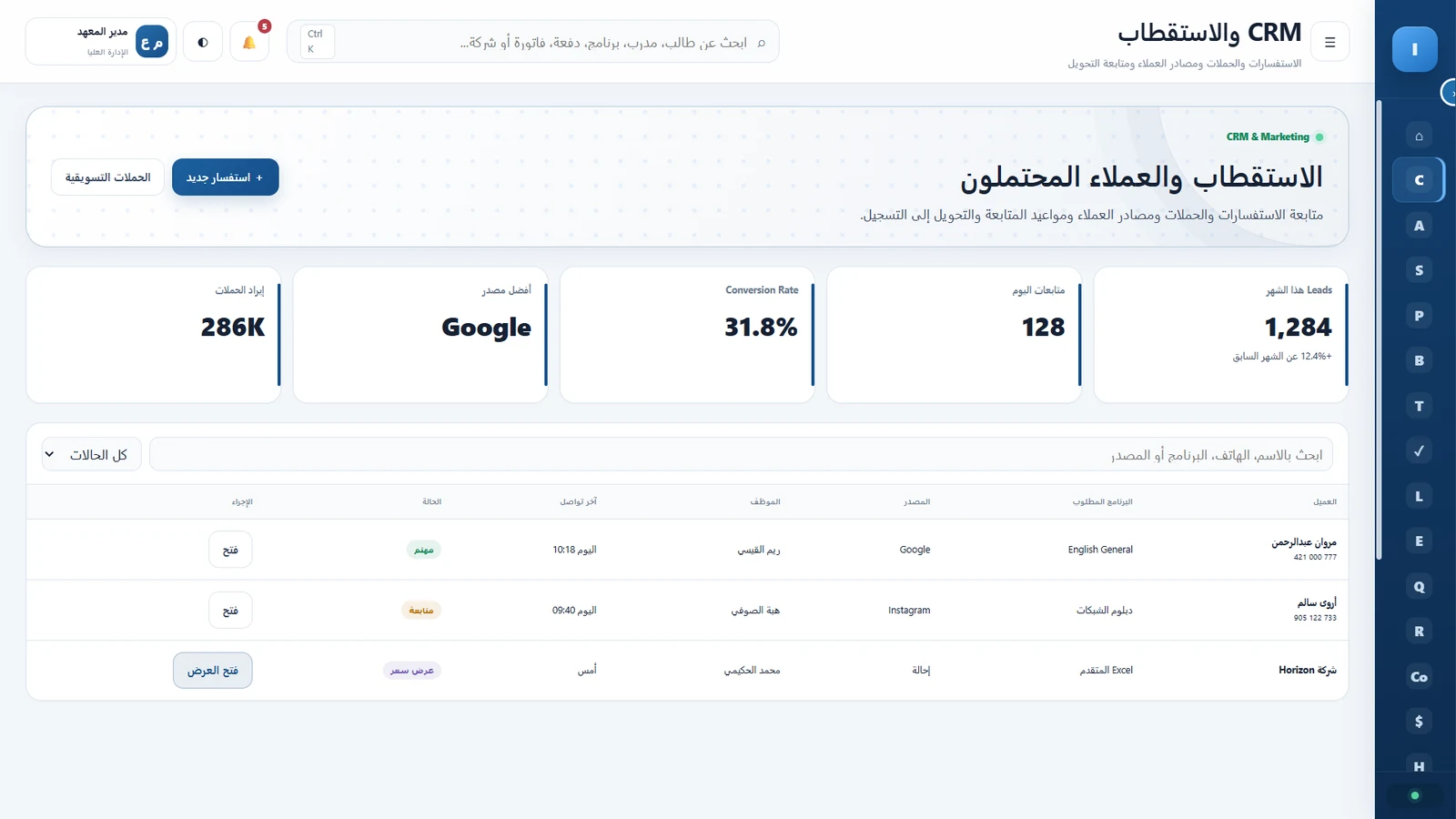Open the R sidebar module
This screenshot has height=819, width=1456.
1419,631
